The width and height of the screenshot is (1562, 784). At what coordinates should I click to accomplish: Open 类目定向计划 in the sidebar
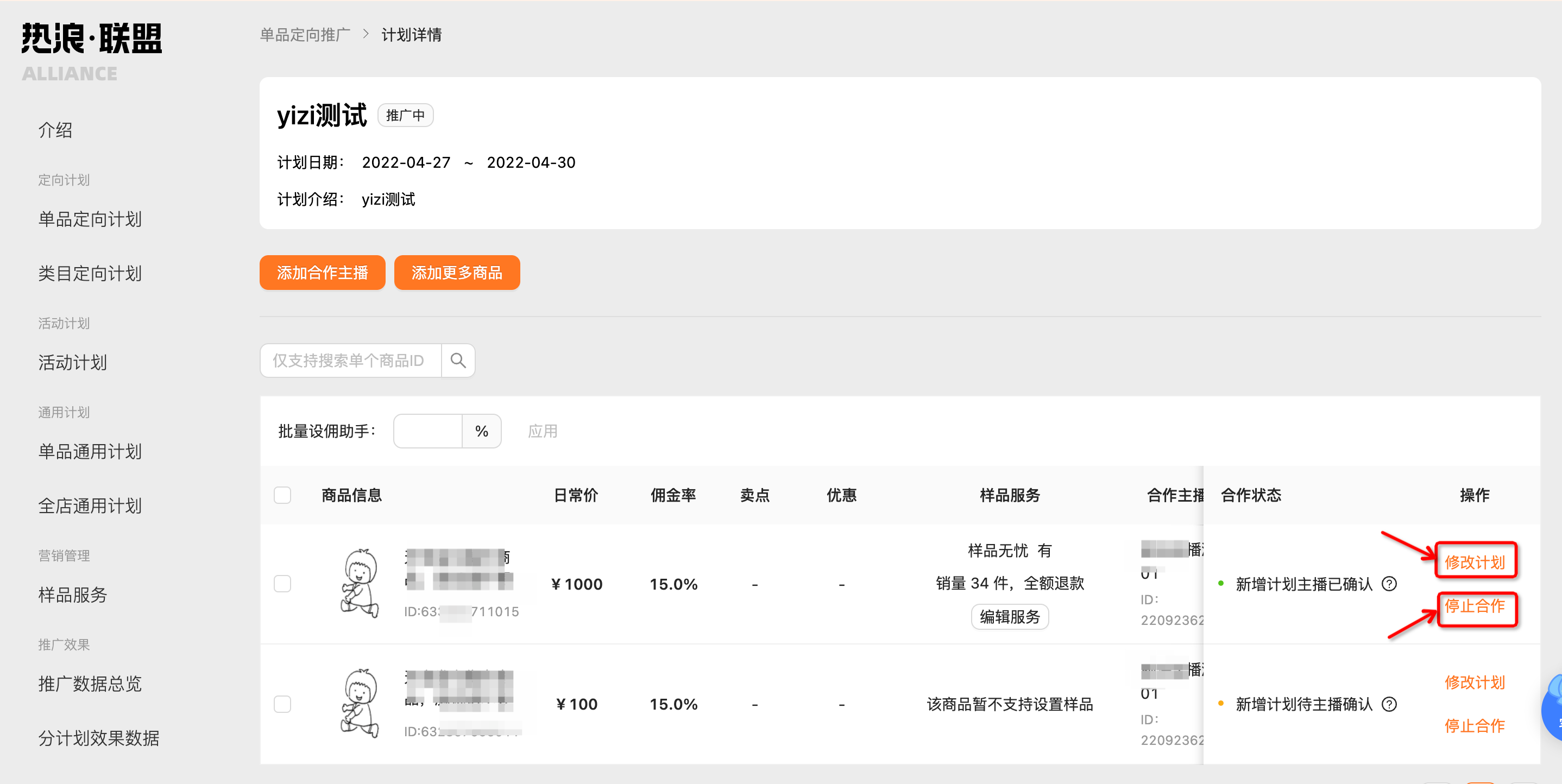(x=90, y=274)
